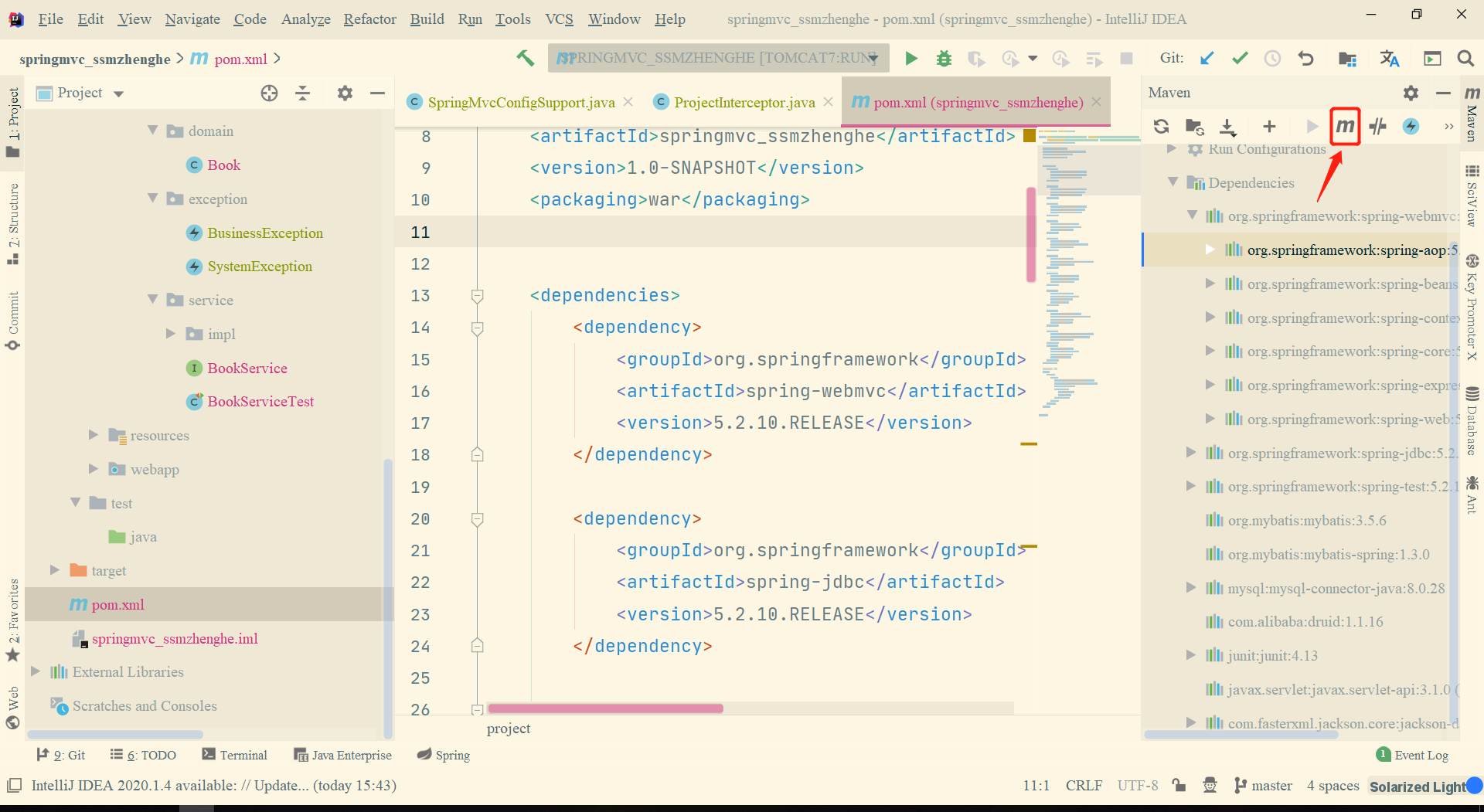This screenshot has width=1484, height=812.
Task: Open the VCS menu
Action: pyautogui.click(x=559, y=19)
